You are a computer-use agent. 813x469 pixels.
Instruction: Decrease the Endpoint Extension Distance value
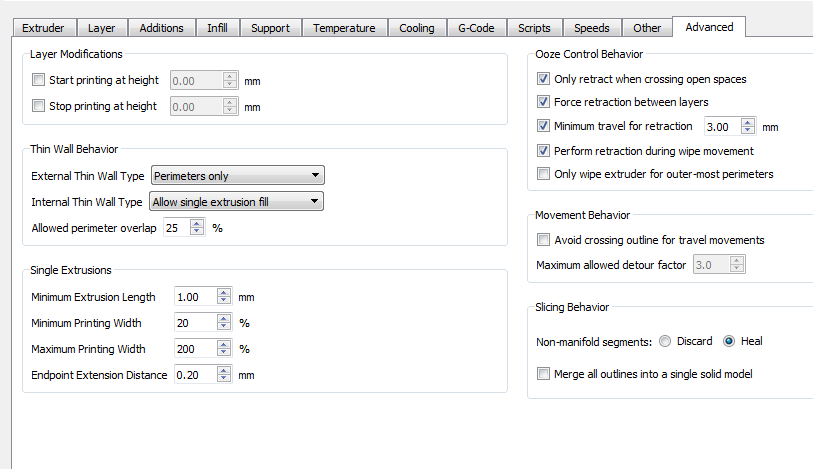(224, 379)
